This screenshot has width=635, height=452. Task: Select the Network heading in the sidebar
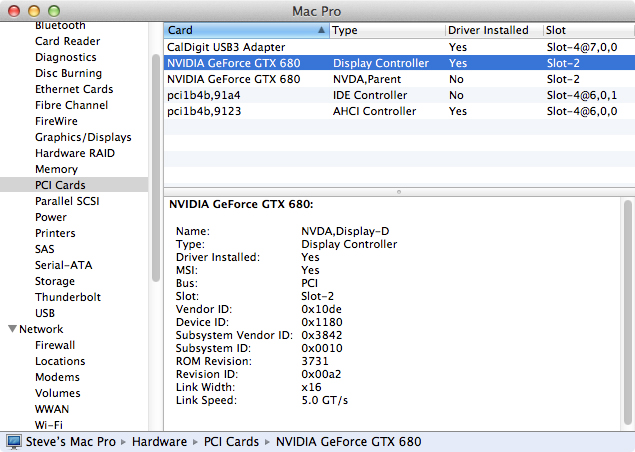click(41, 329)
